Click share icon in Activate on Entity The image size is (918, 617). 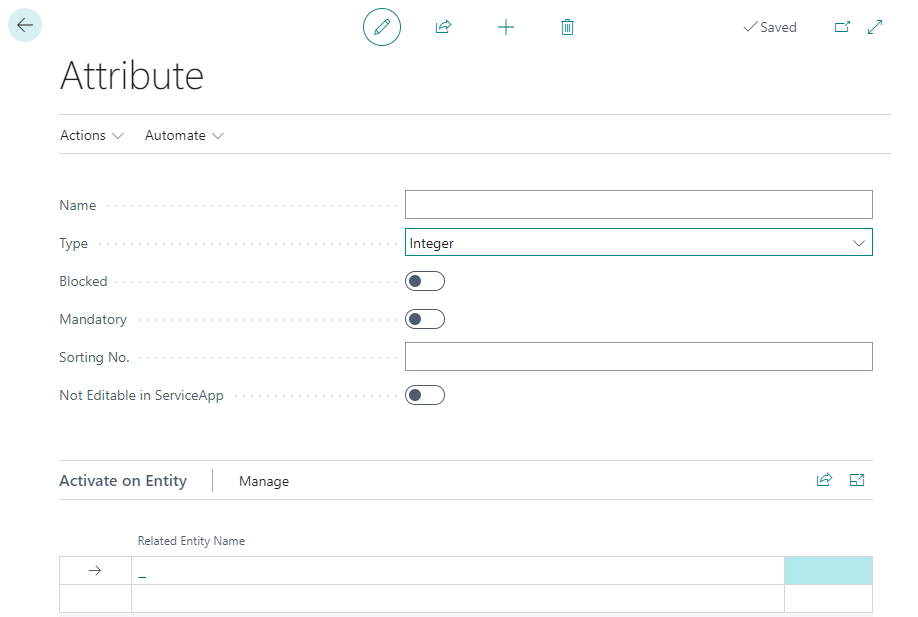(824, 480)
